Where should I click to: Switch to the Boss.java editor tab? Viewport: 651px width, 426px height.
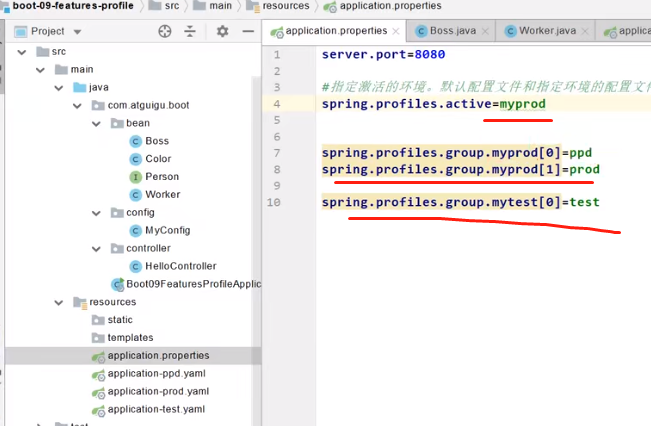pyautogui.click(x=453, y=31)
